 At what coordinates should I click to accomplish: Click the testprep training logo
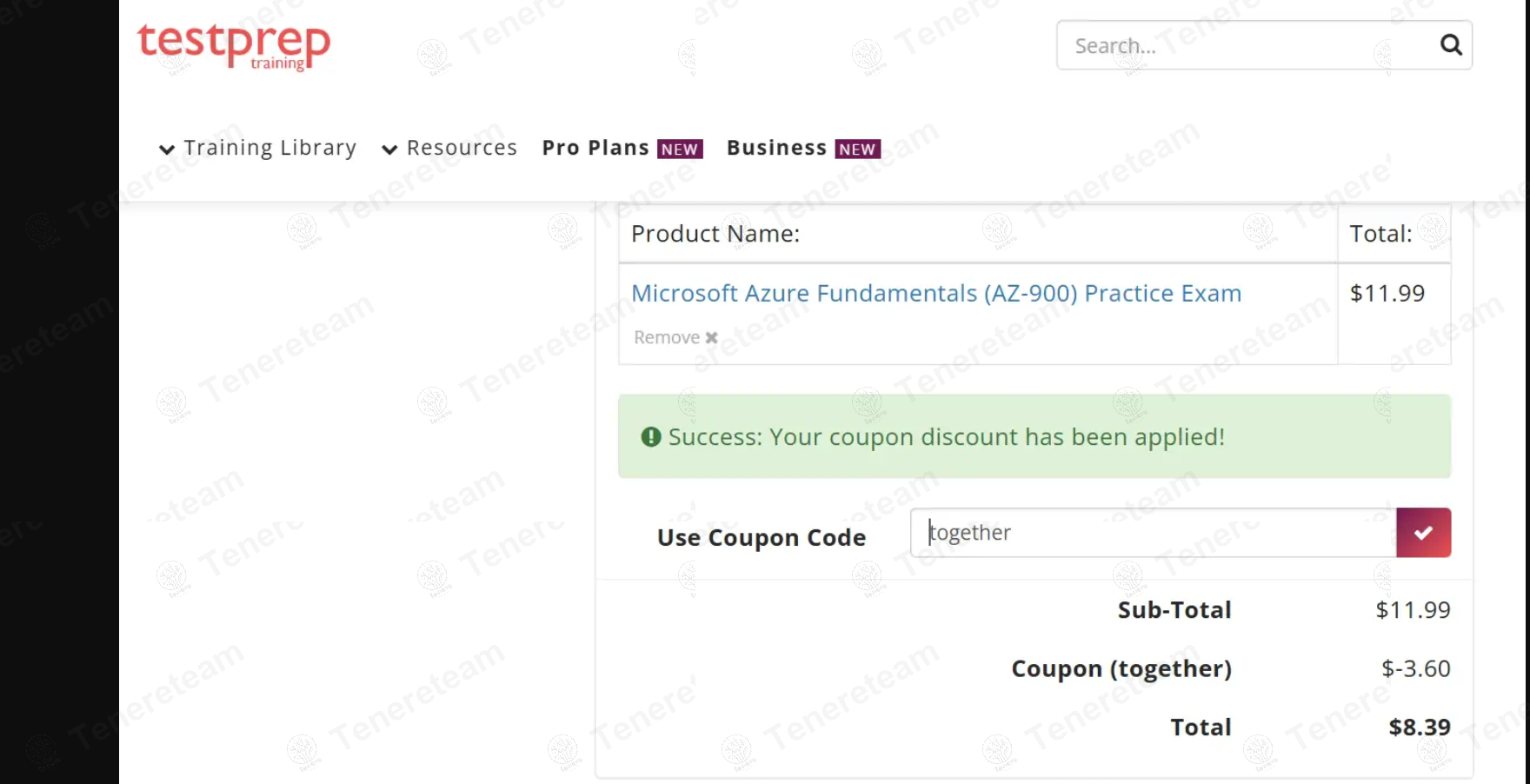(x=234, y=45)
